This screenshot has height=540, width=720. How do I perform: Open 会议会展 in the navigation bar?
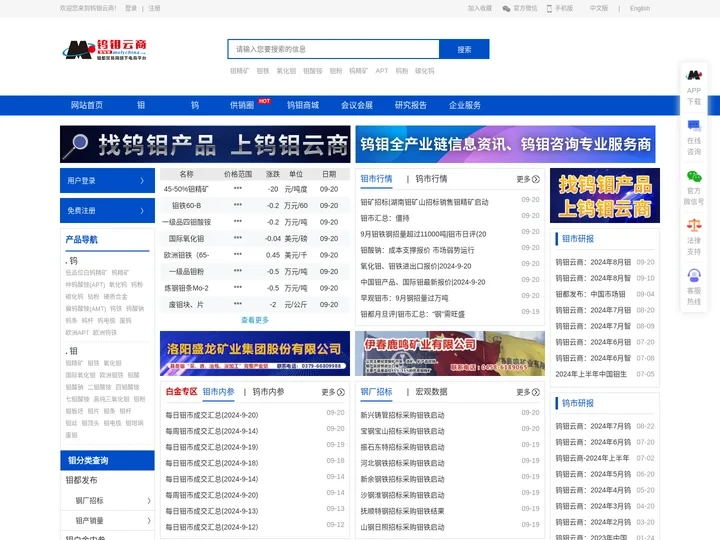pyautogui.click(x=357, y=105)
